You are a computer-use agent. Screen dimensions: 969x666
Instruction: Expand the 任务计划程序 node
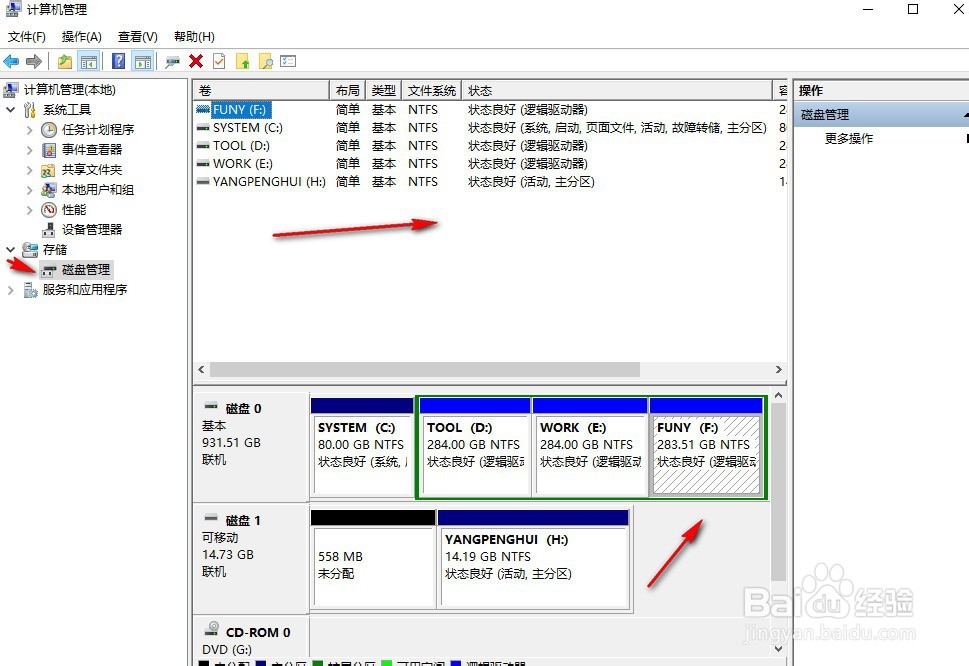(29, 130)
